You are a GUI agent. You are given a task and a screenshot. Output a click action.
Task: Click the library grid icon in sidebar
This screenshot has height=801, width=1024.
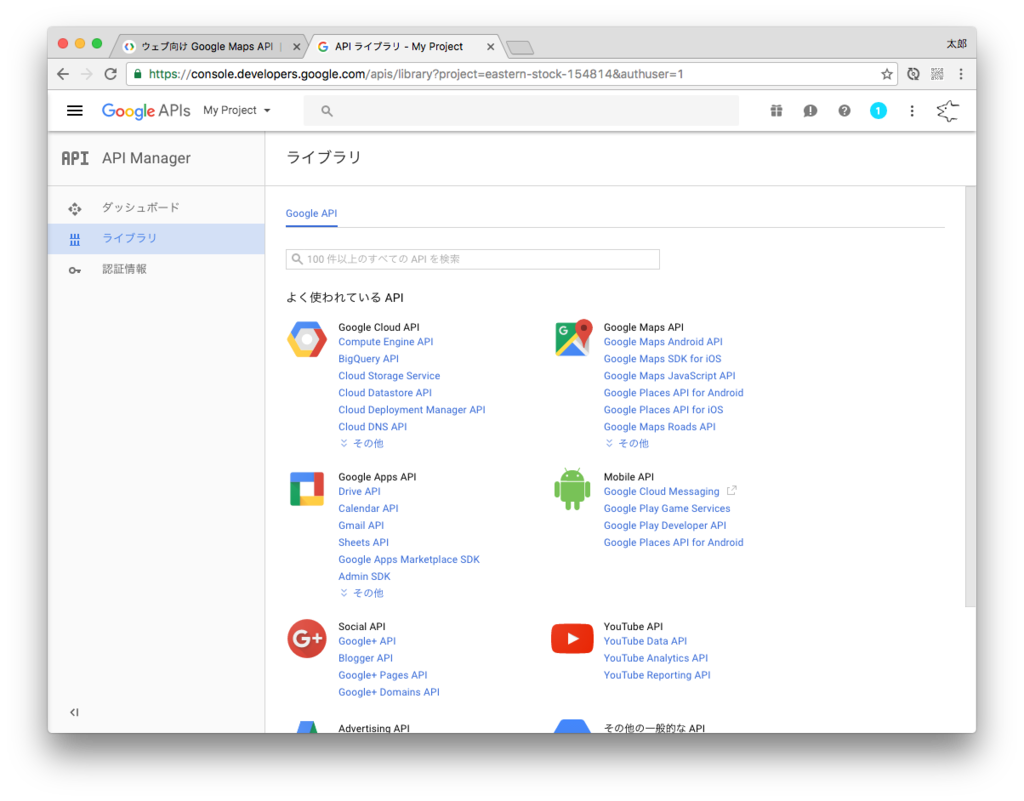tap(75, 240)
